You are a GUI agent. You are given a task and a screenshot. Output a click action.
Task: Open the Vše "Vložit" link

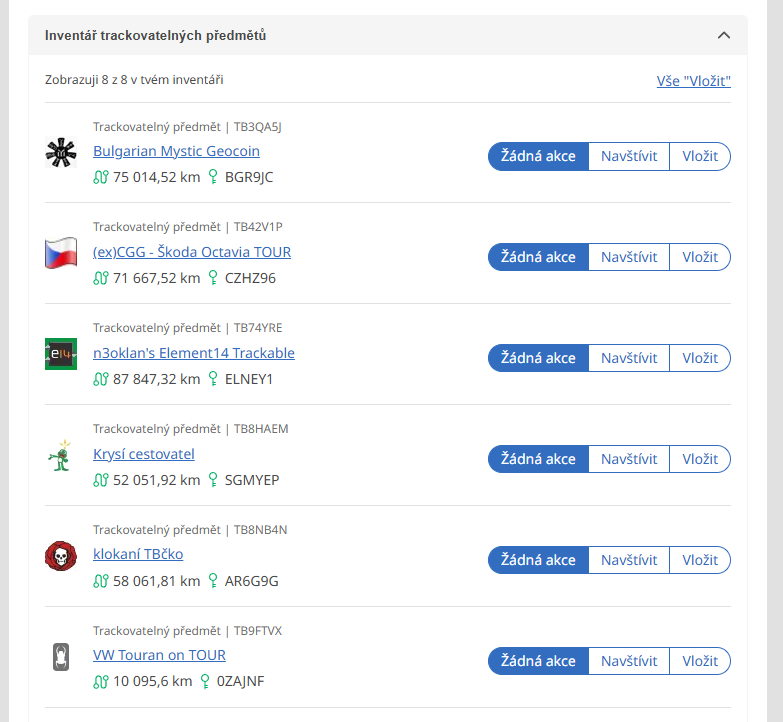pos(693,81)
